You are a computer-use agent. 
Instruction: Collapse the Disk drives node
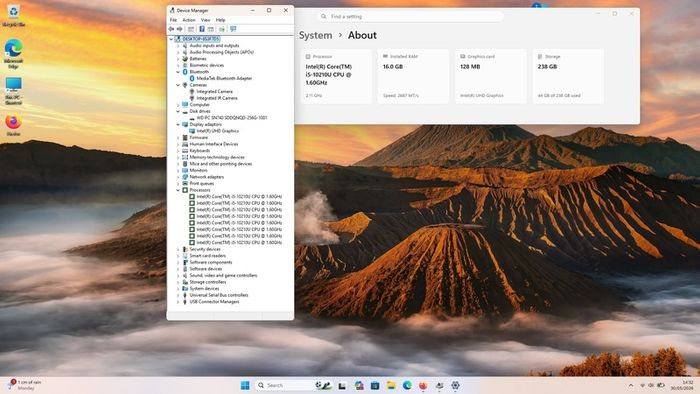(178, 111)
